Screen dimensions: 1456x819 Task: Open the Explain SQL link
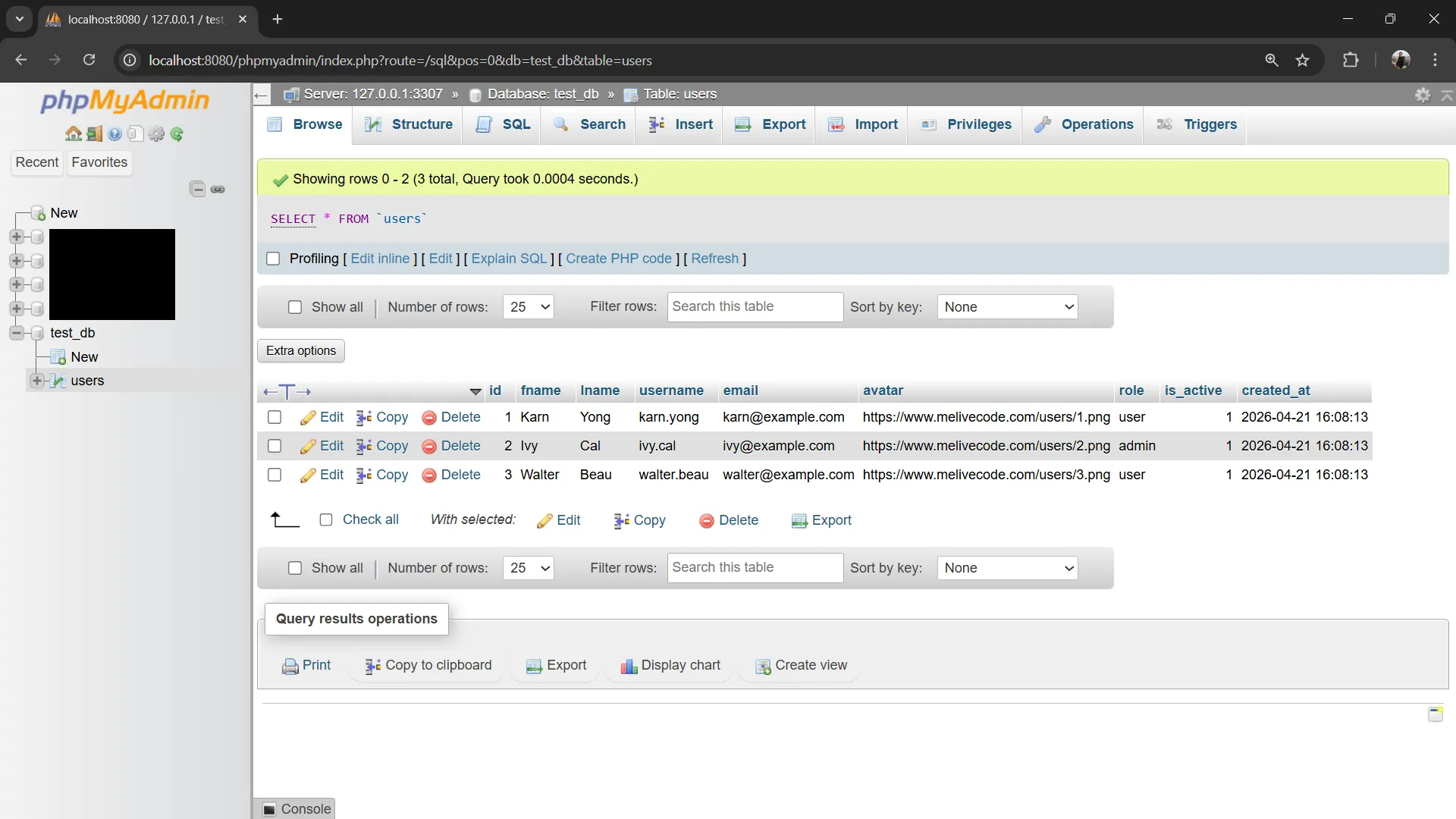[x=509, y=259]
